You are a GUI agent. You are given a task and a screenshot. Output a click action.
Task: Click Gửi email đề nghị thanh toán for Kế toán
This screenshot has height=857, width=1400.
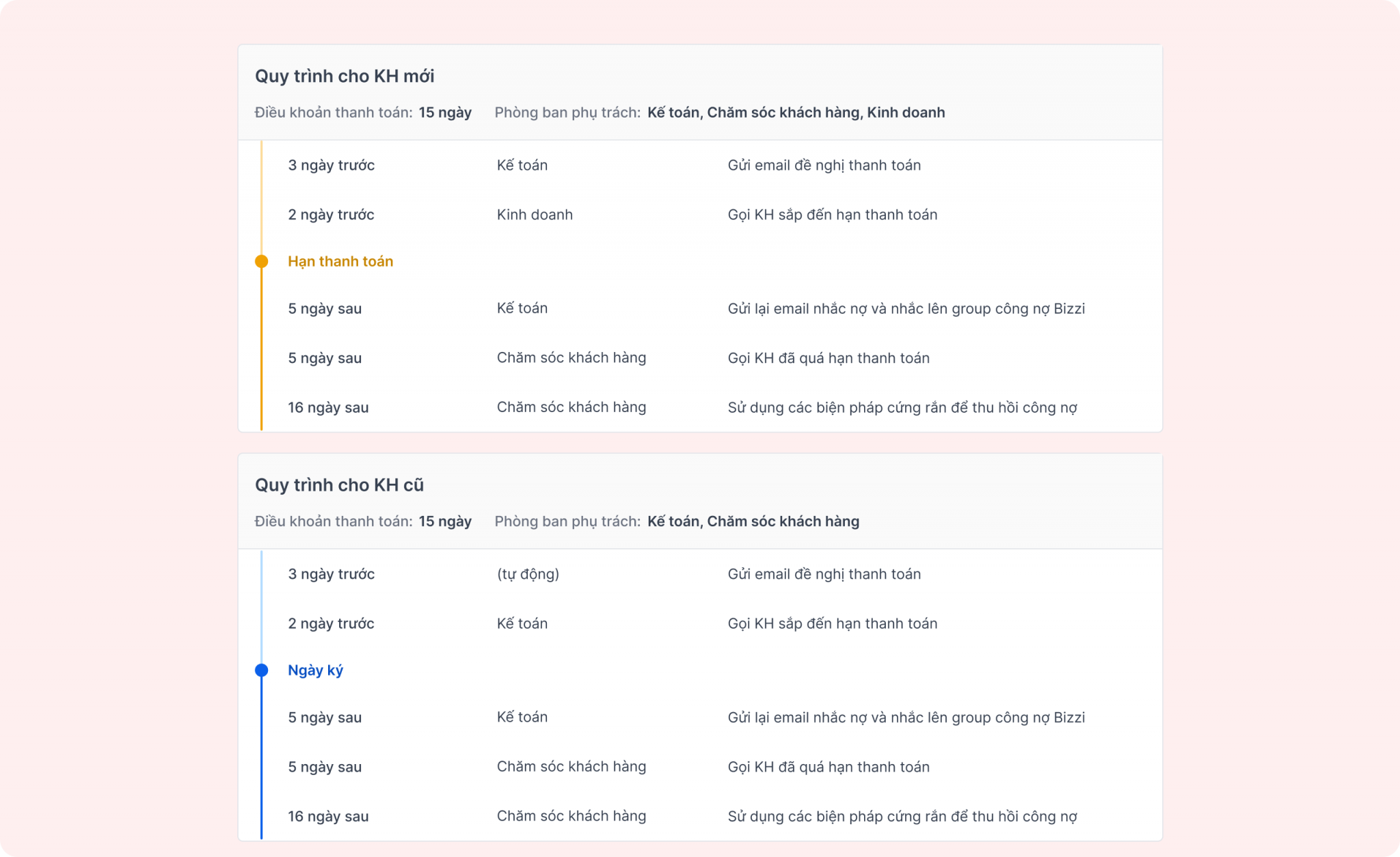824,165
